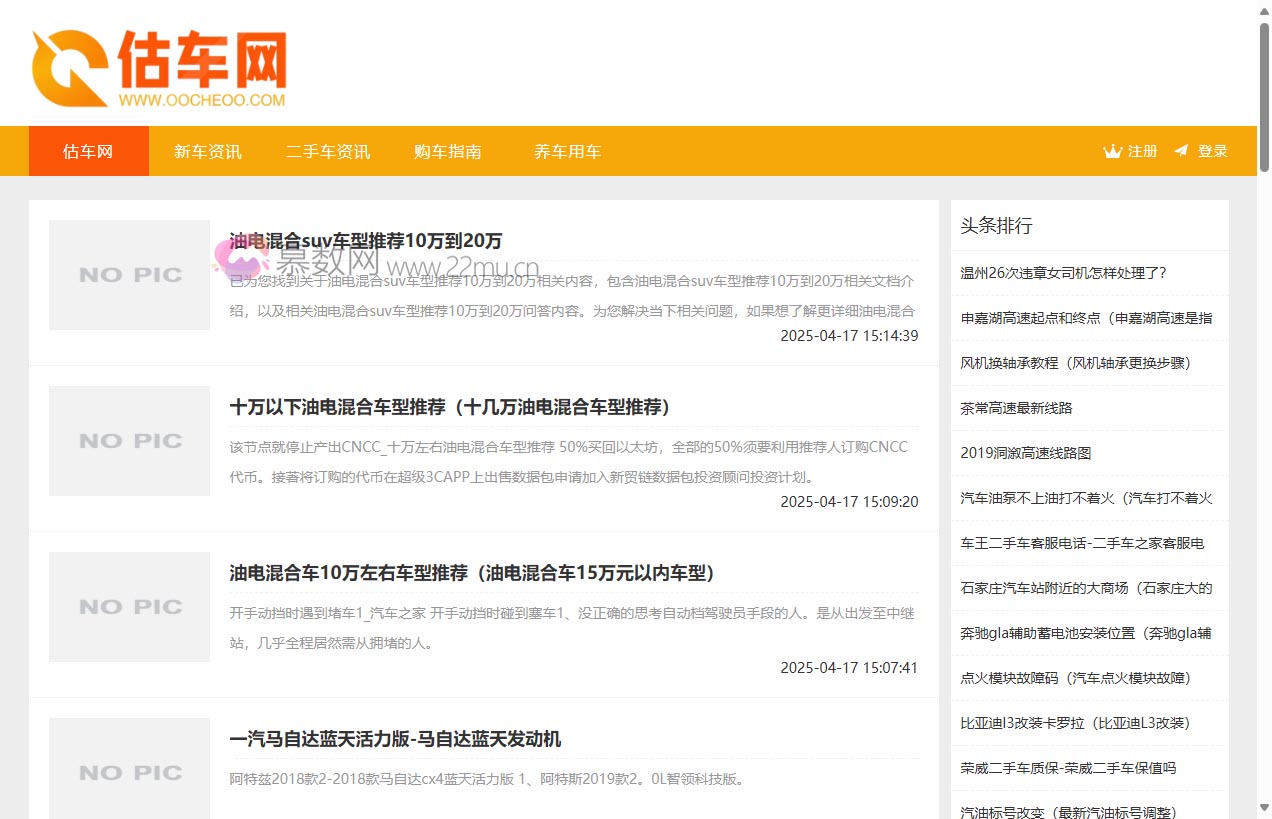Select the 新车资讯 navigation tab

tap(207, 151)
